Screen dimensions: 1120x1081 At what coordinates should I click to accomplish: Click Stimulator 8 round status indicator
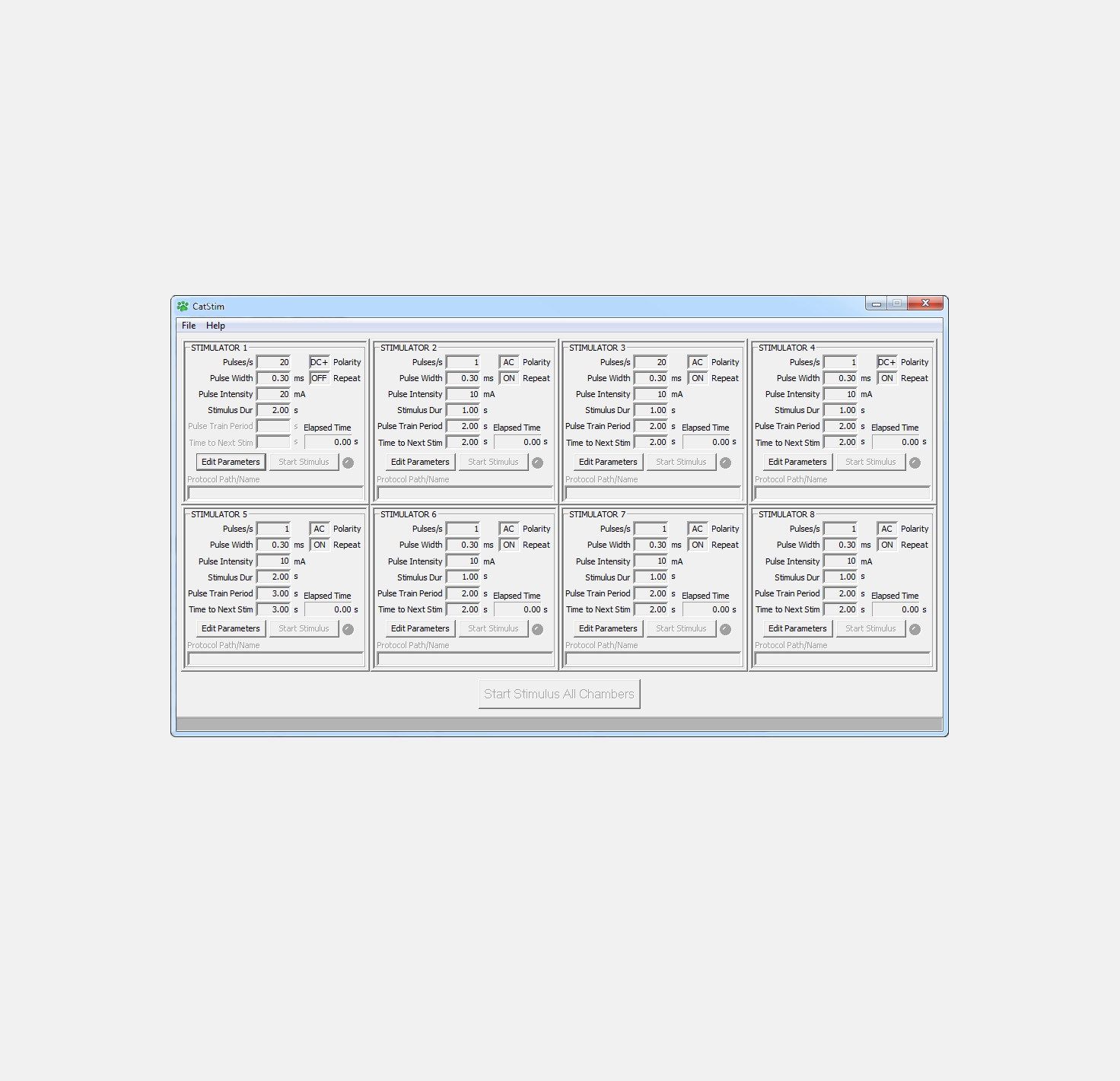[x=915, y=629]
